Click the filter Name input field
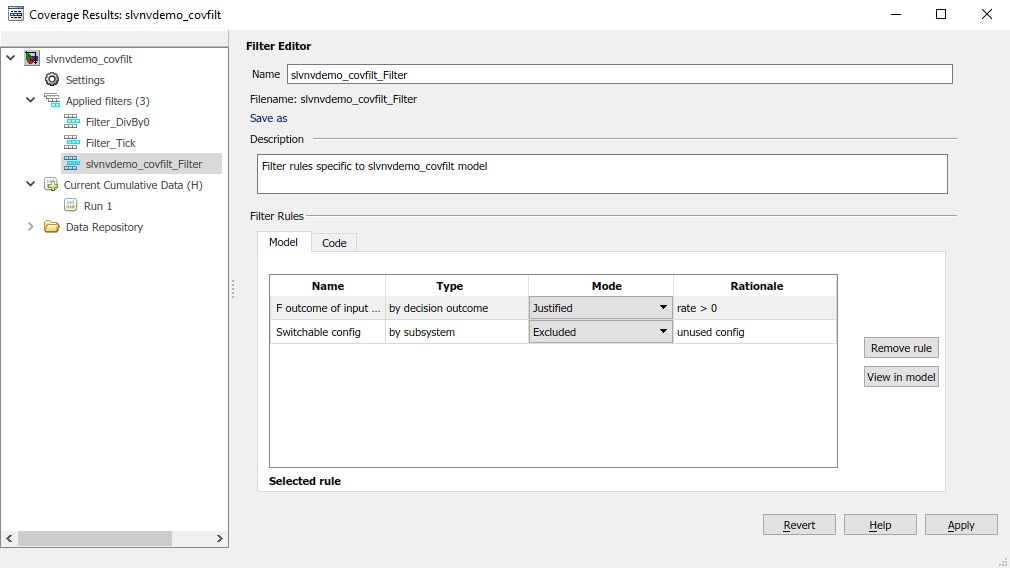The height and width of the screenshot is (568, 1010). tap(619, 74)
